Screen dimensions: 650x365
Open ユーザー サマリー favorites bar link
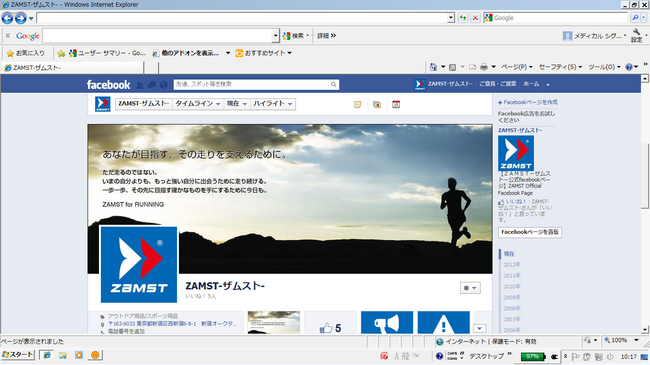[107, 53]
